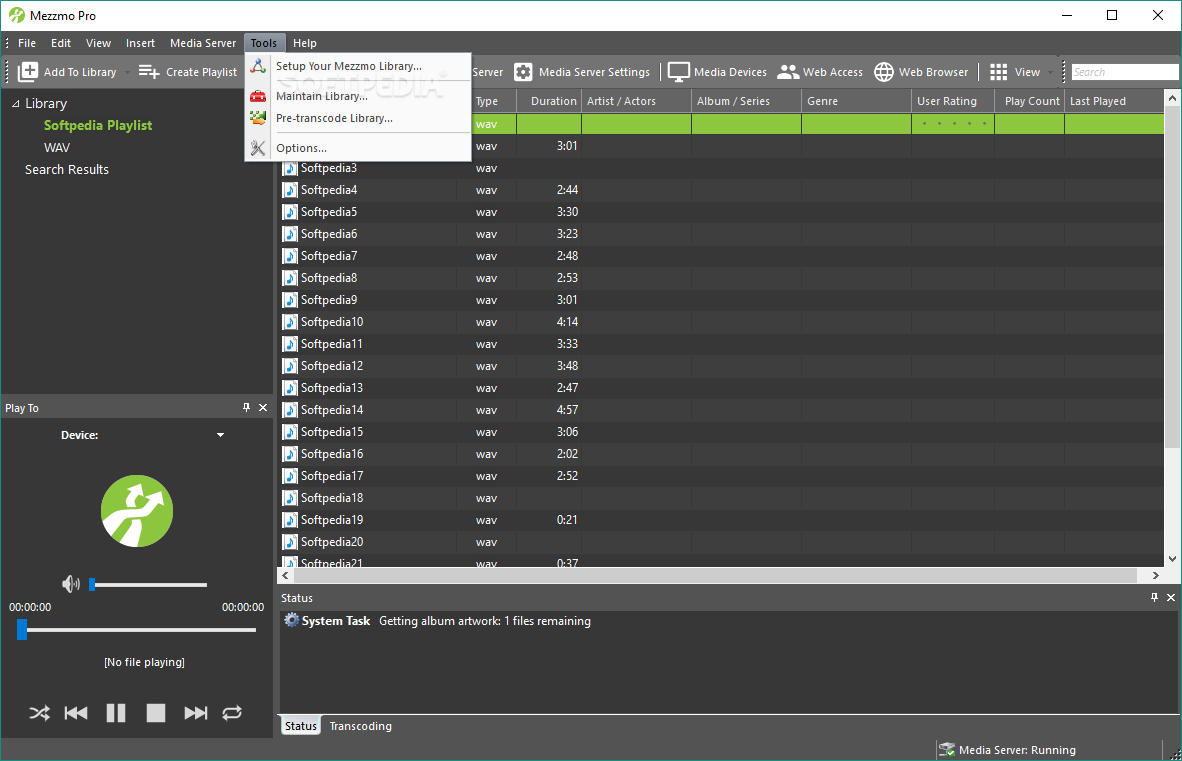Image resolution: width=1182 pixels, height=761 pixels.
Task: Sort by User Rating column
Action: [953, 101]
